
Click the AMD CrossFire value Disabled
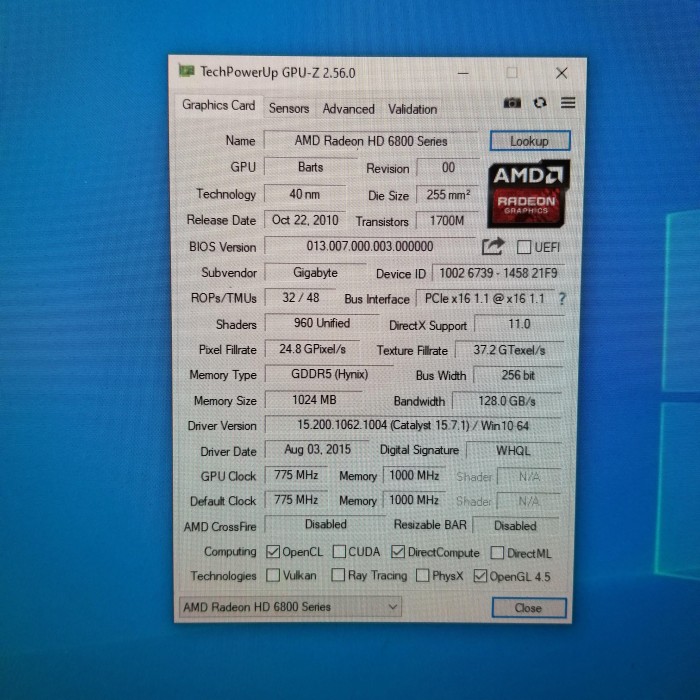[x=325, y=524]
